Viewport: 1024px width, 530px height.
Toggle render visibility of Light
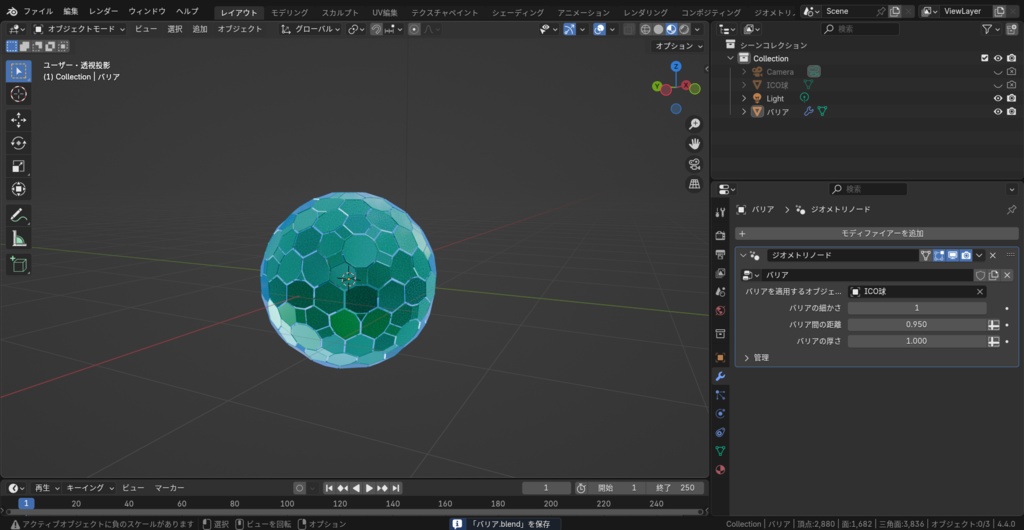[x=1012, y=99]
